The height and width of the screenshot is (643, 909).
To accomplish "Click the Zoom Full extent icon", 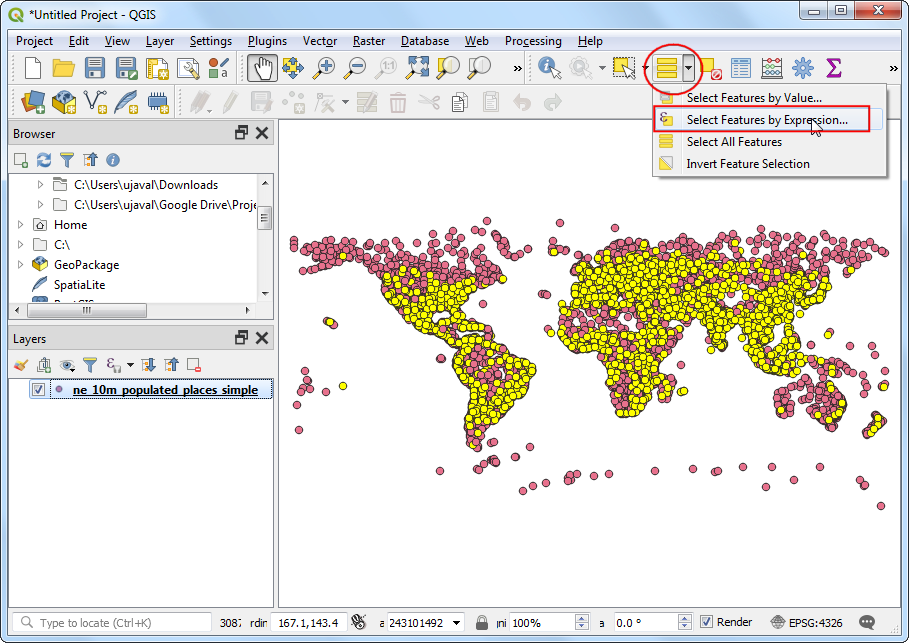I will click(x=417, y=68).
